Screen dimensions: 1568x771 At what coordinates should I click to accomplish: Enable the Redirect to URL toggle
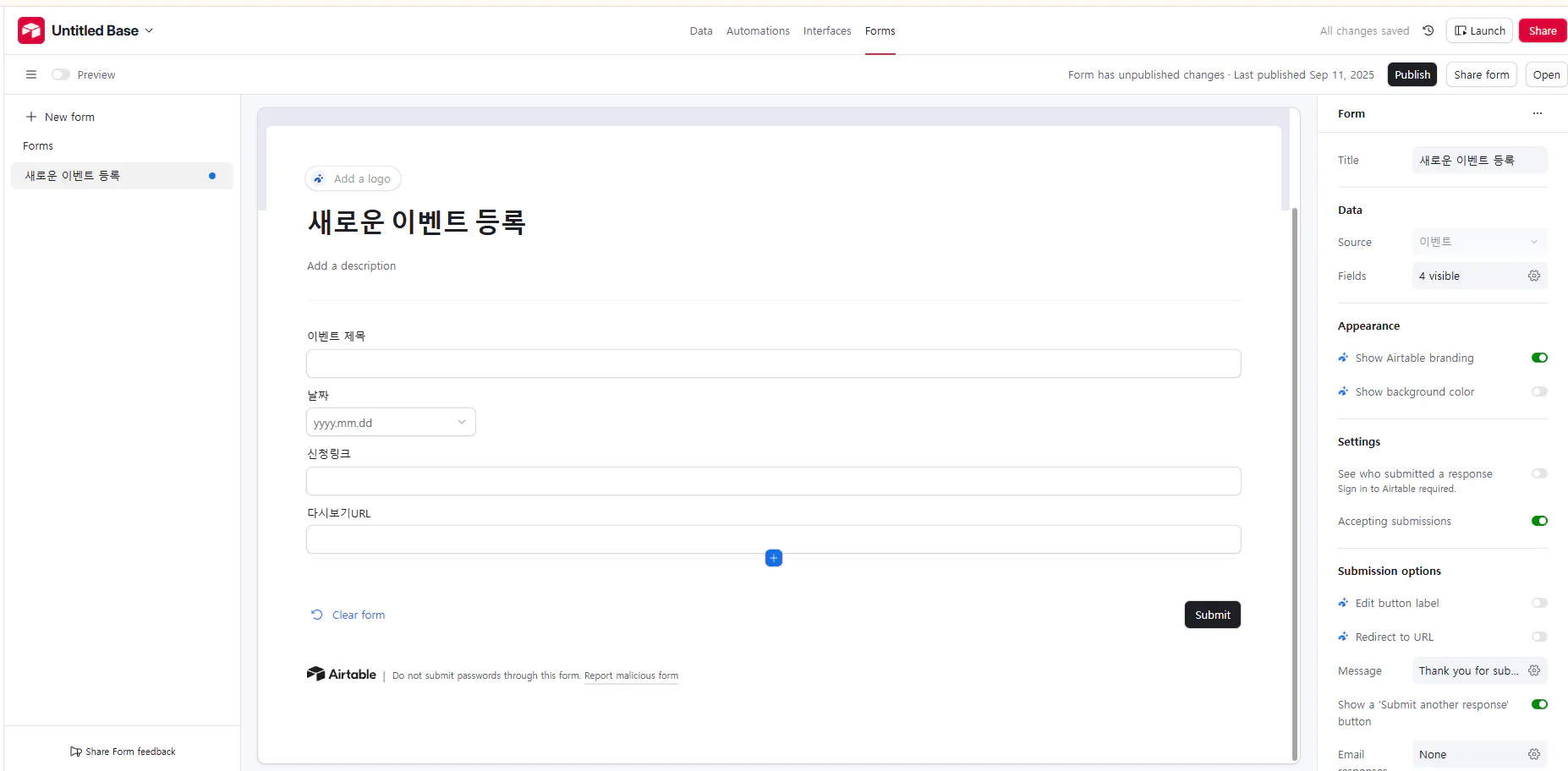(x=1539, y=637)
